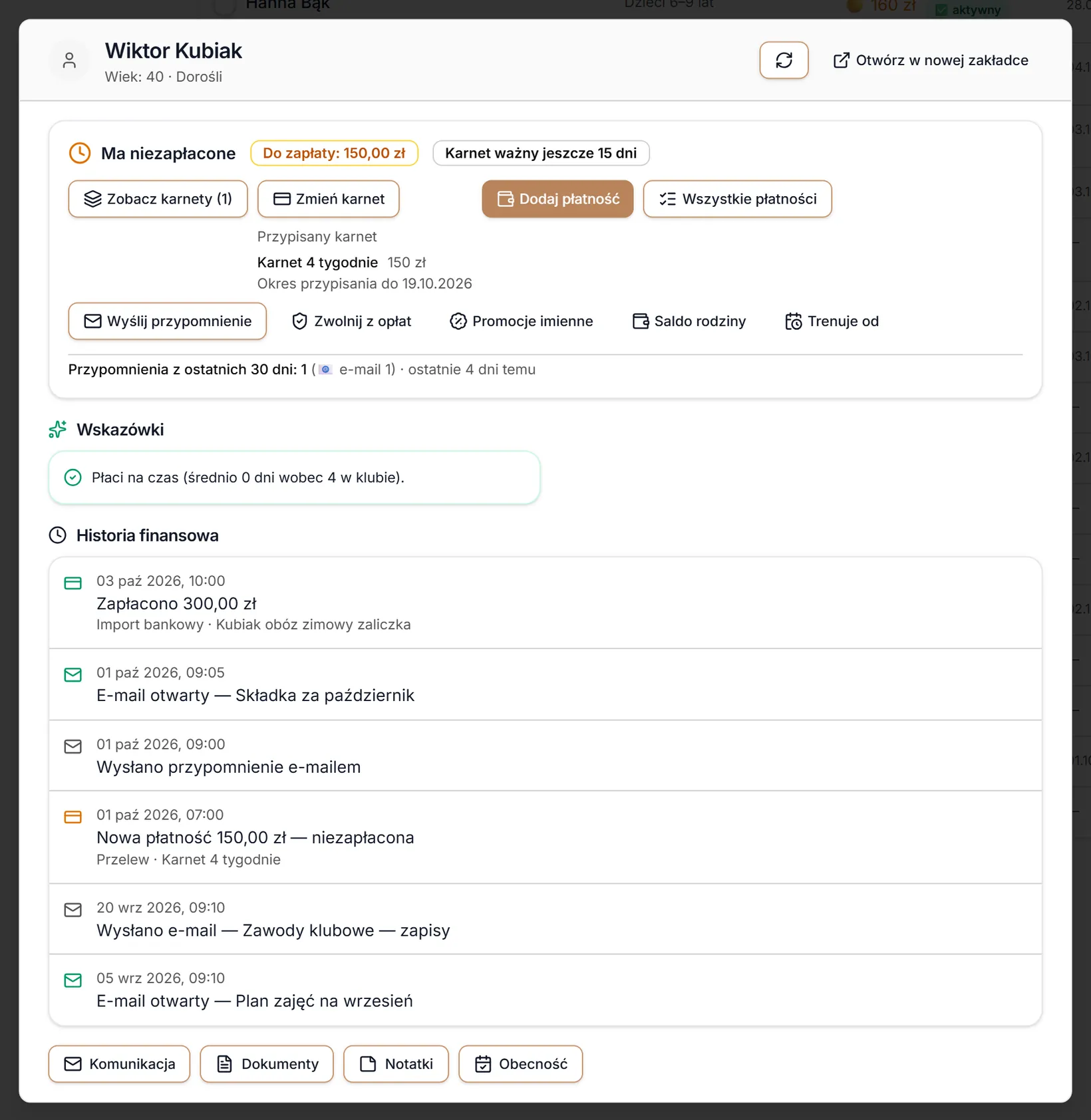1091x1120 pixels.
Task: Click the orange card icon of Nowa płatność entry
Action: 73,817
